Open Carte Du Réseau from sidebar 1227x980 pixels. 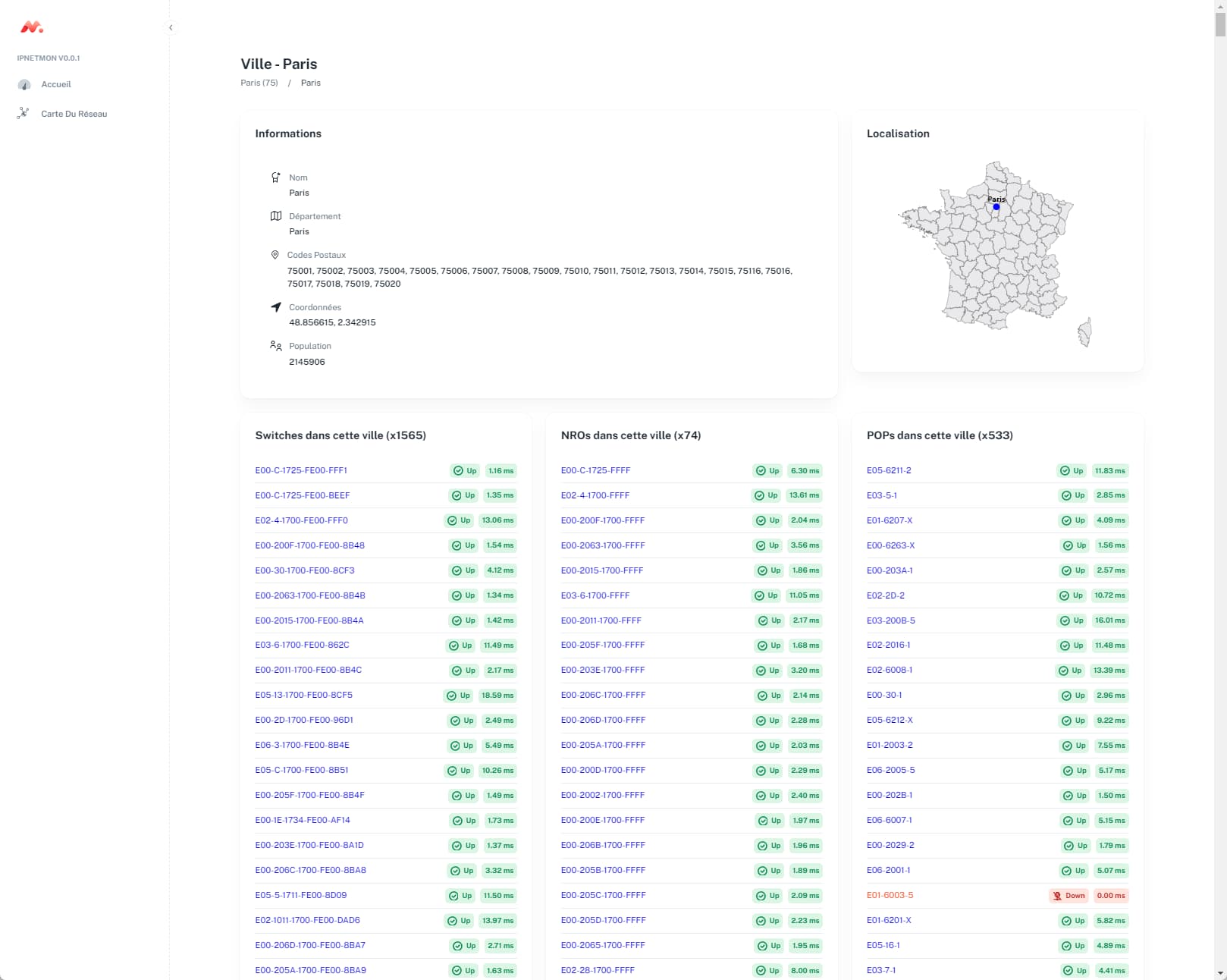74,114
